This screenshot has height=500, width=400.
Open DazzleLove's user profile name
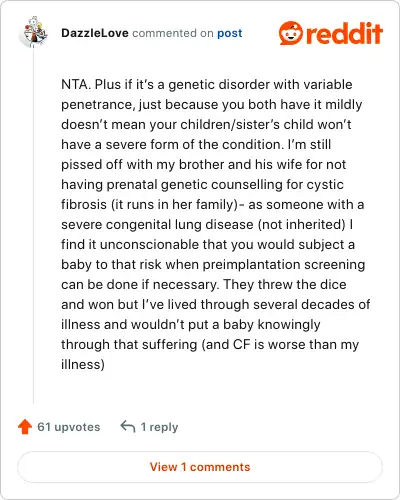(x=95, y=33)
